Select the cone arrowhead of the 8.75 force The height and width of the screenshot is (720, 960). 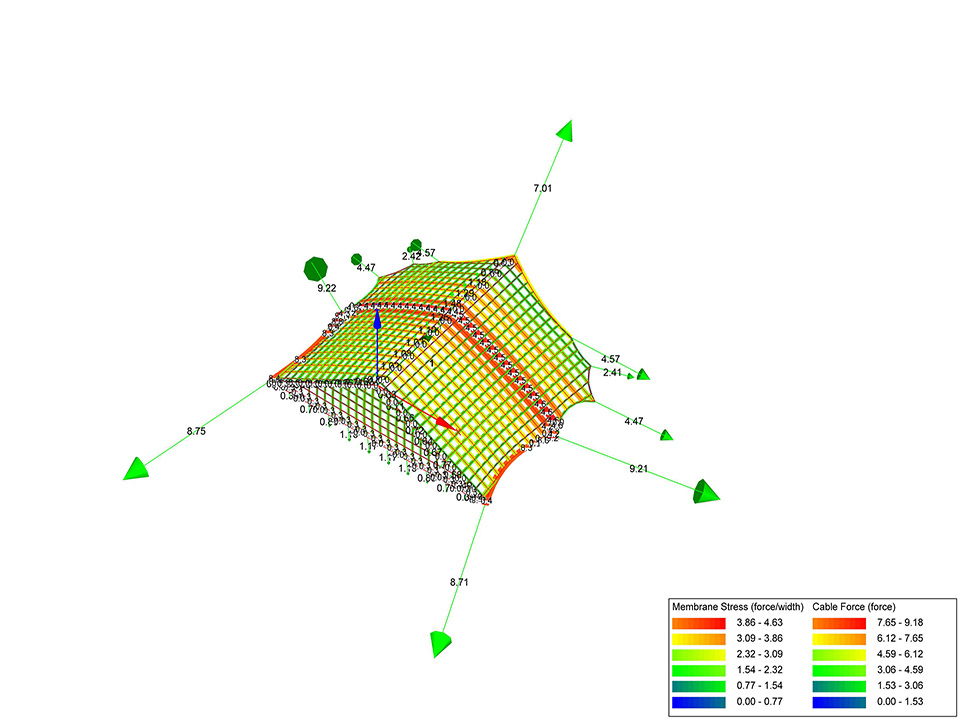135,467
